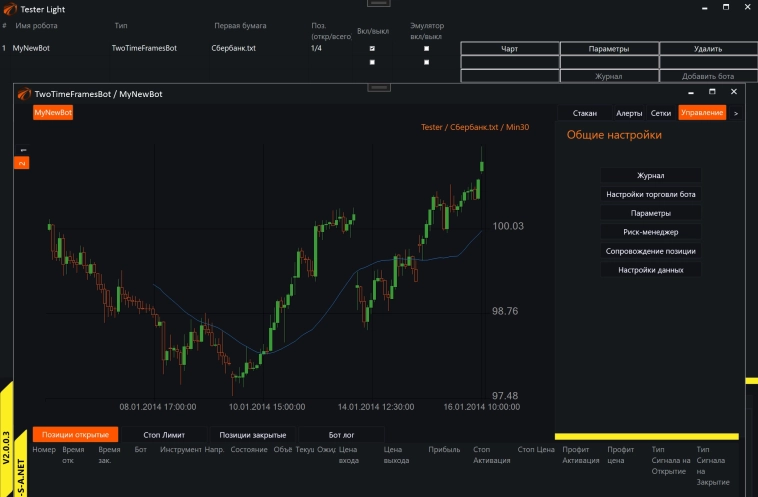Toggle the Вкл/выкл checkbox for MyNewBot
The image size is (758, 497).
(x=372, y=48)
